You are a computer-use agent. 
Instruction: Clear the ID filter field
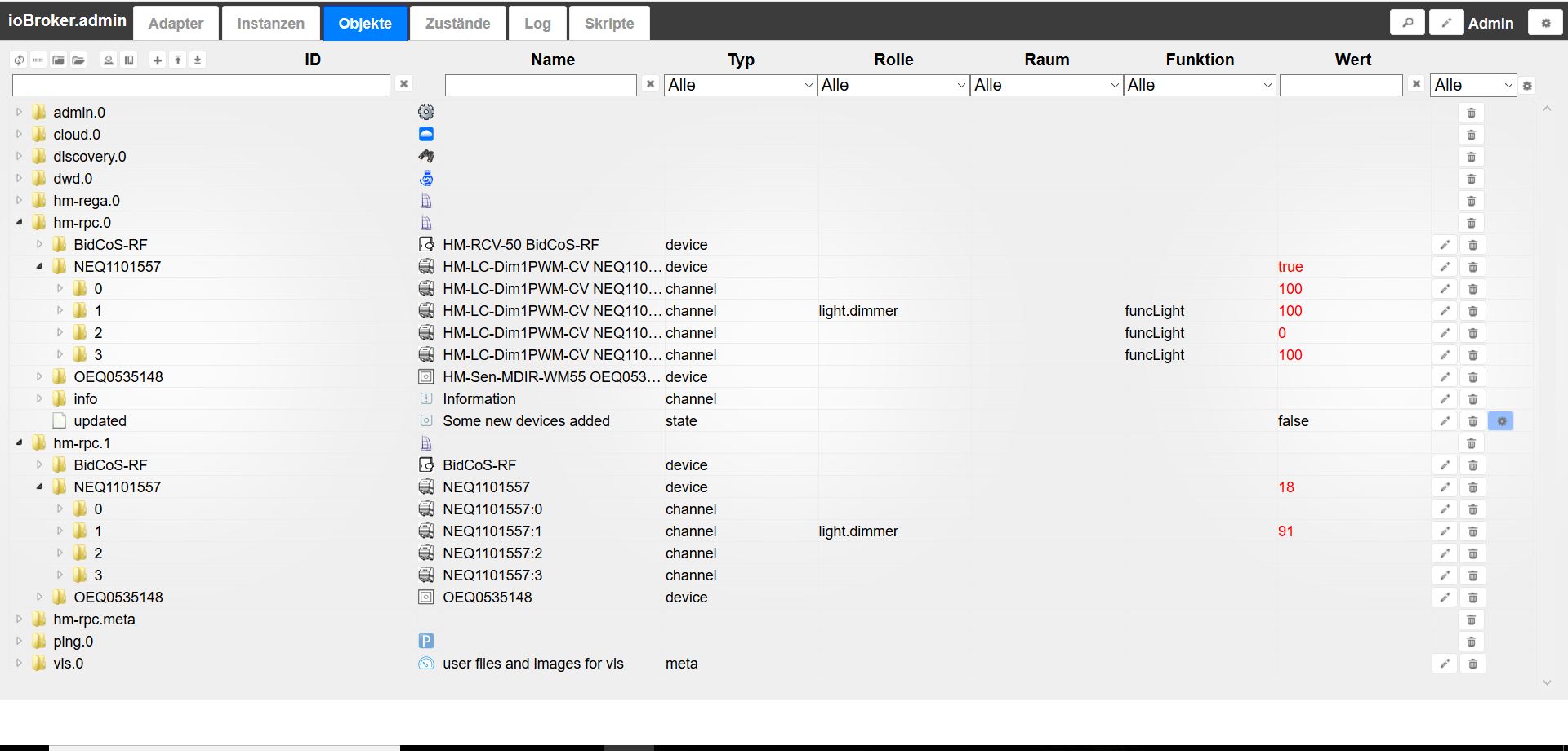(x=403, y=84)
